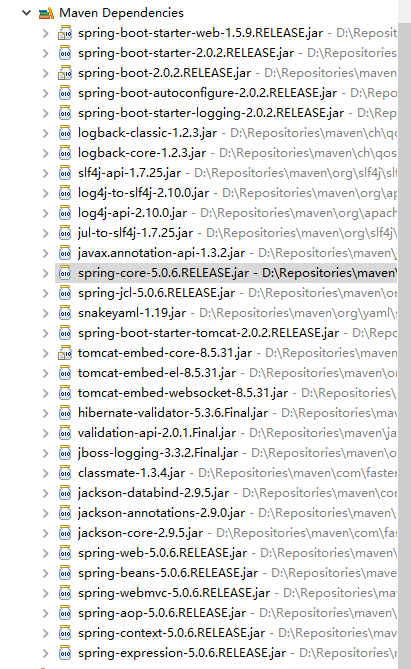Select the spring-context-5.0.6.RELEASE.jar entry

(171, 633)
